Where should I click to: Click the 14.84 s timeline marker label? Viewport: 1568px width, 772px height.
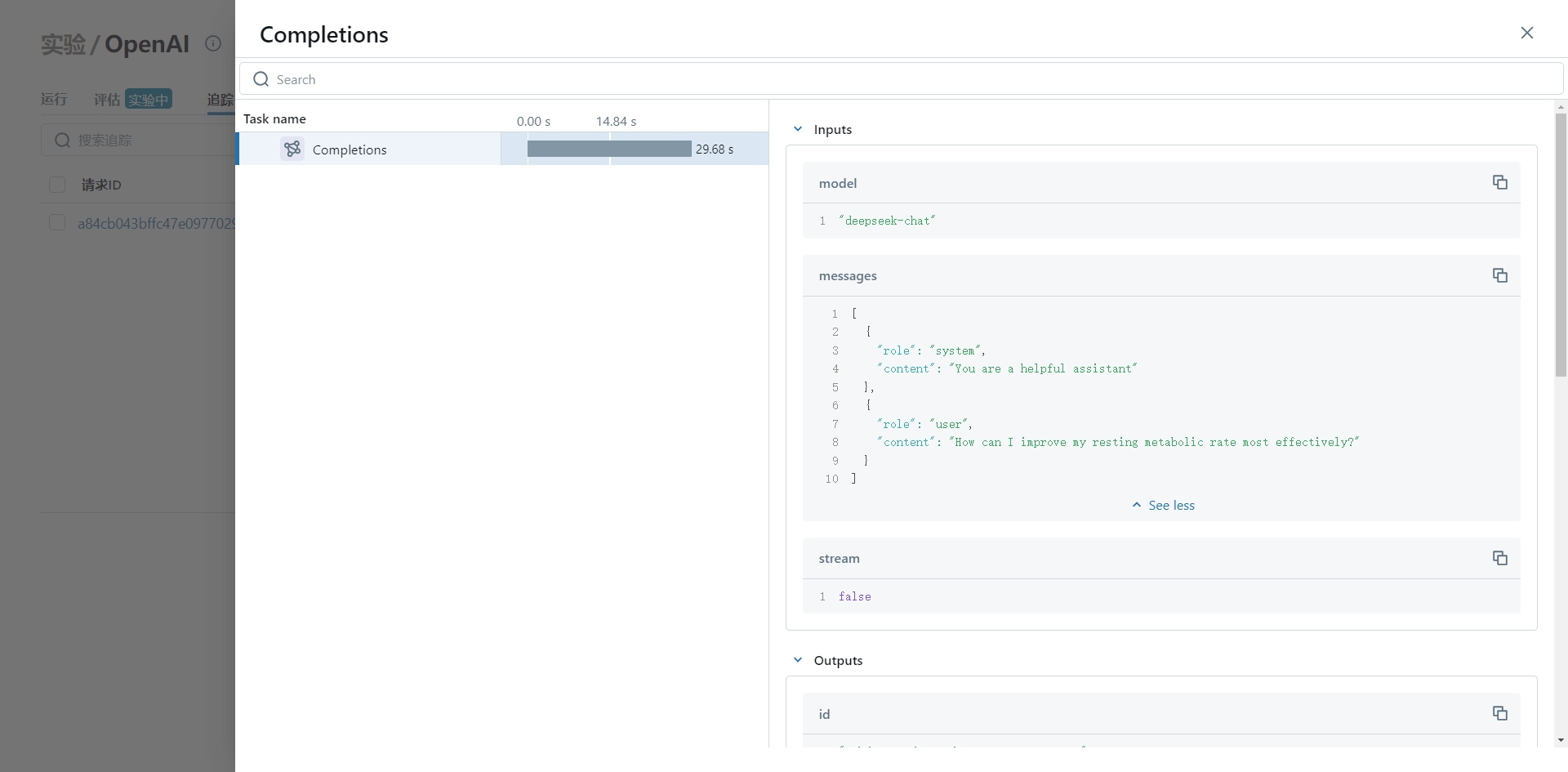pos(616,121)
